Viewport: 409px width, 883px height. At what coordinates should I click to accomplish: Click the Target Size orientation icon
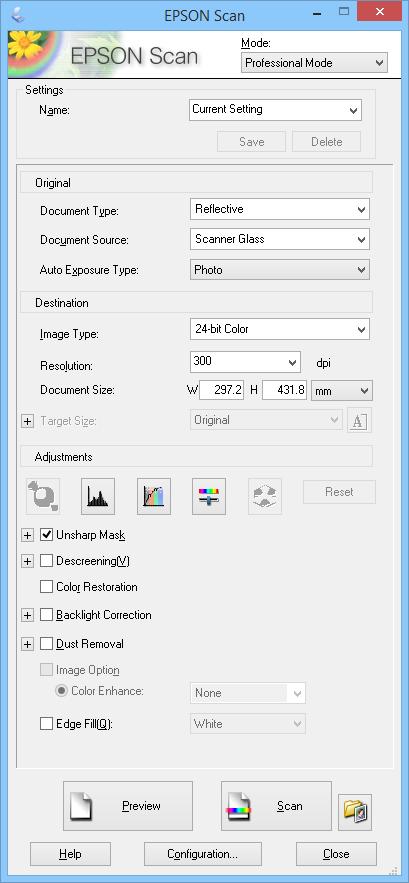[x=359, y=421]
